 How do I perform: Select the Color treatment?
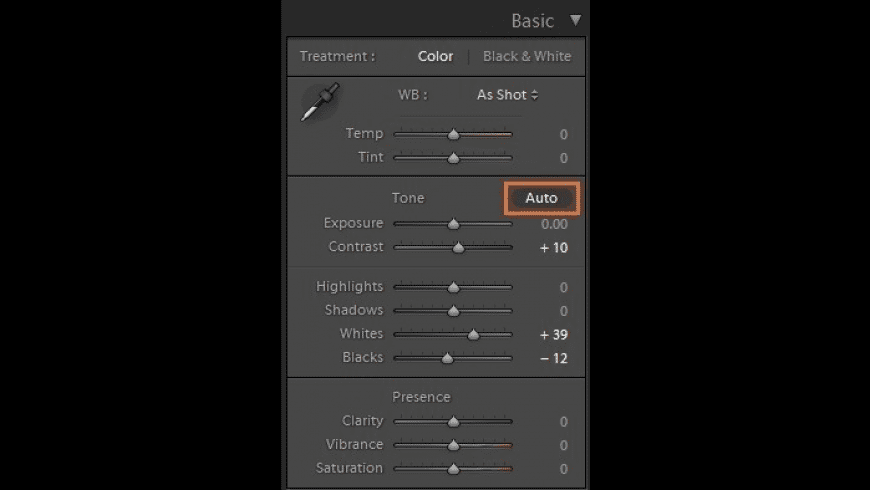[435, 56]
